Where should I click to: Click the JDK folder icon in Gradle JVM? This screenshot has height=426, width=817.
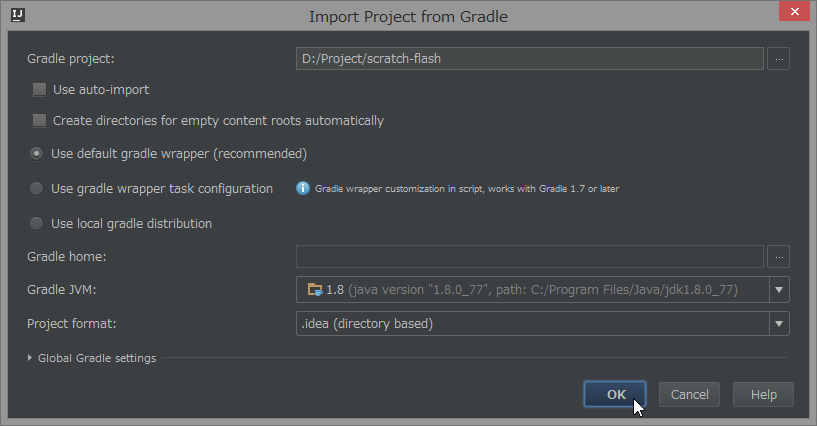(x=315, y=290)
